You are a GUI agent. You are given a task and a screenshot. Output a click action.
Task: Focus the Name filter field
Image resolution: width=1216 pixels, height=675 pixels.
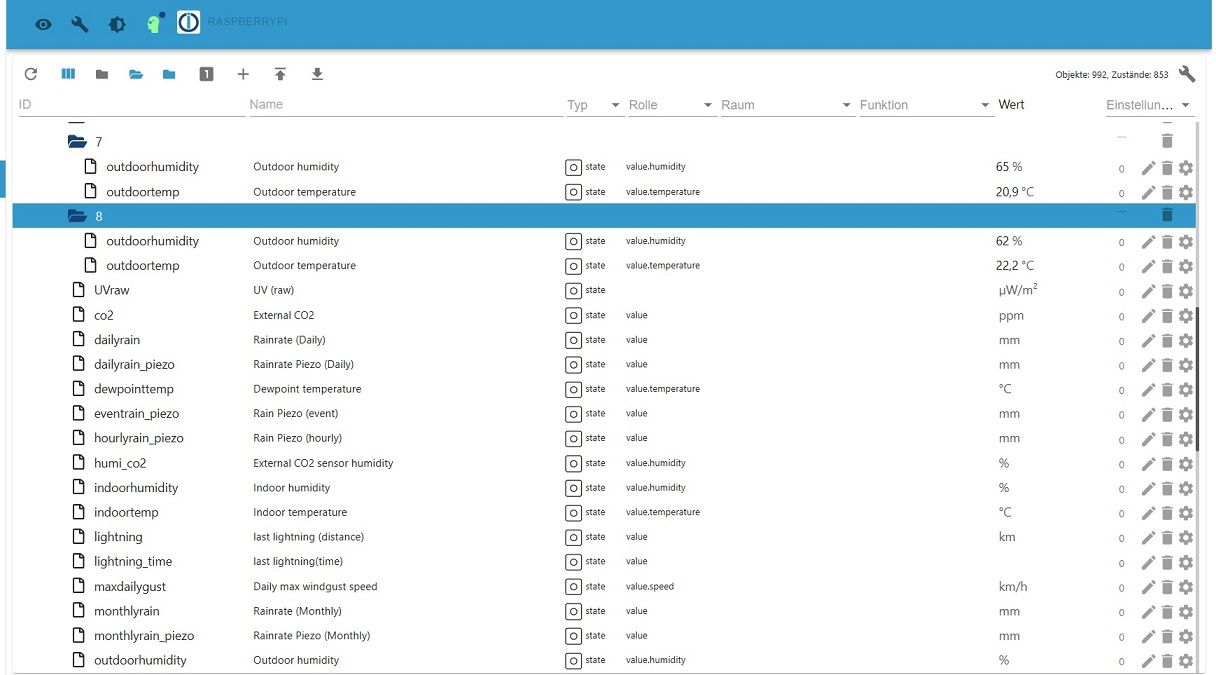(406, 105)
